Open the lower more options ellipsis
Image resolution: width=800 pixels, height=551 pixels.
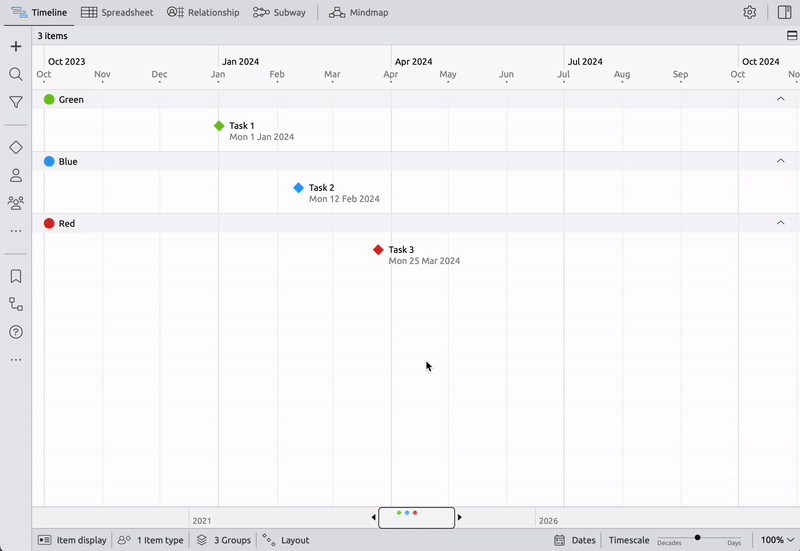coord(16,360)
